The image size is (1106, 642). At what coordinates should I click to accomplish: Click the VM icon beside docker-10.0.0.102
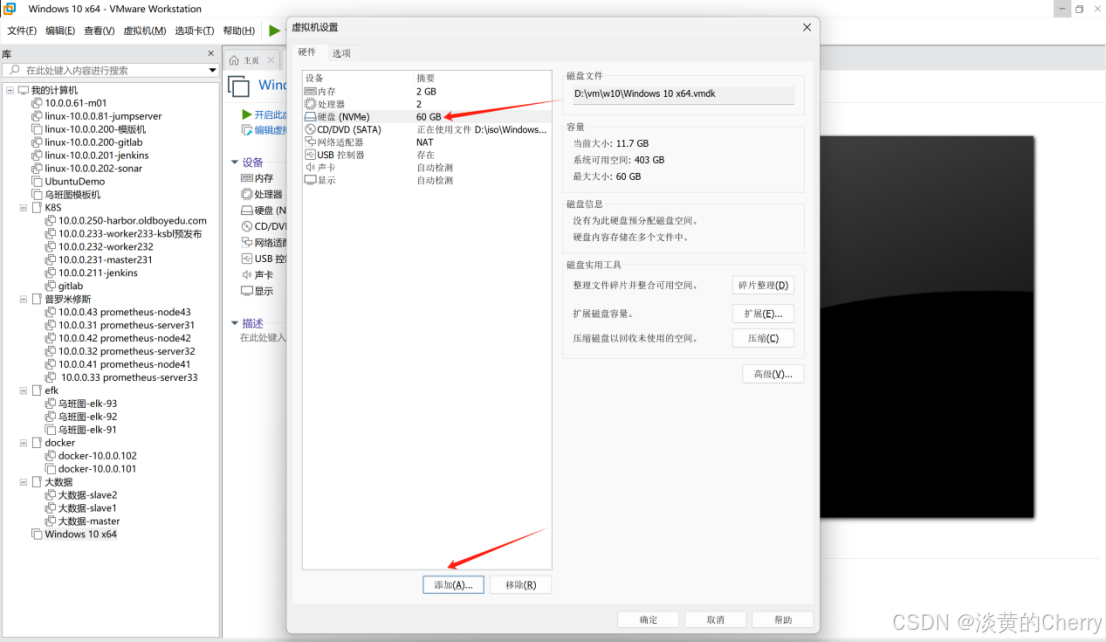50,456
